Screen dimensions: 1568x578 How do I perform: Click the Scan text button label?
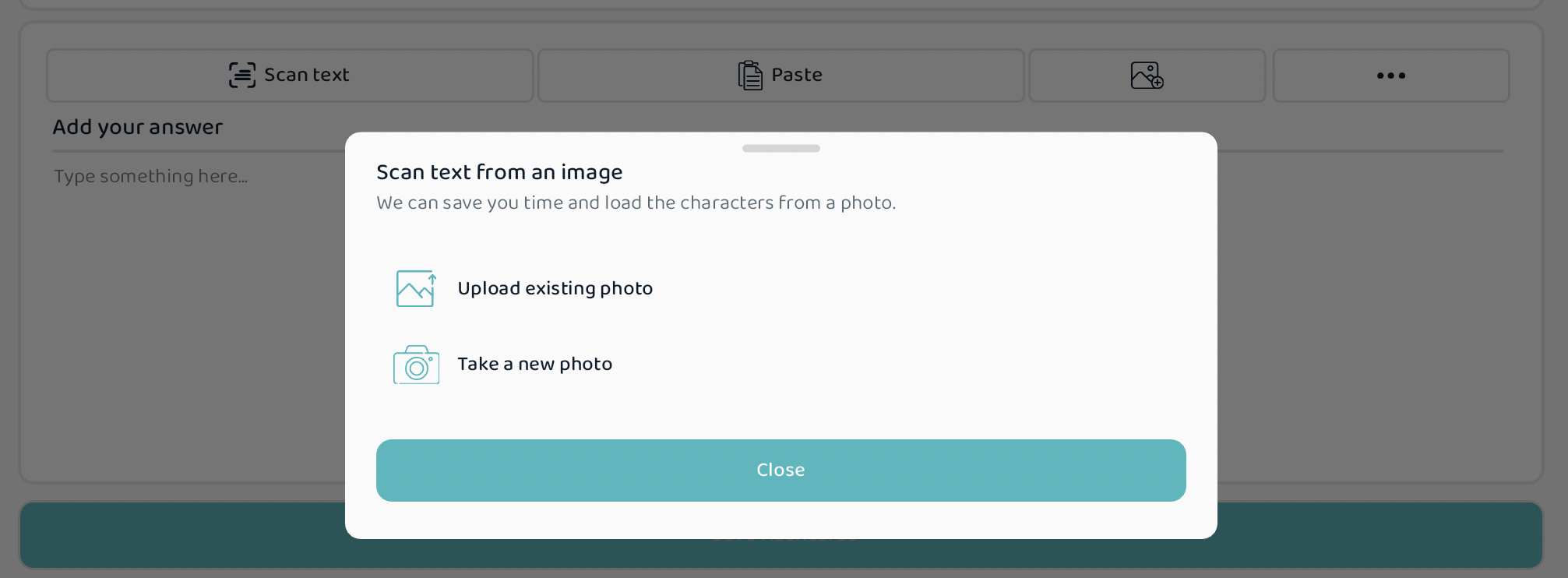click(x=306, y=75)
